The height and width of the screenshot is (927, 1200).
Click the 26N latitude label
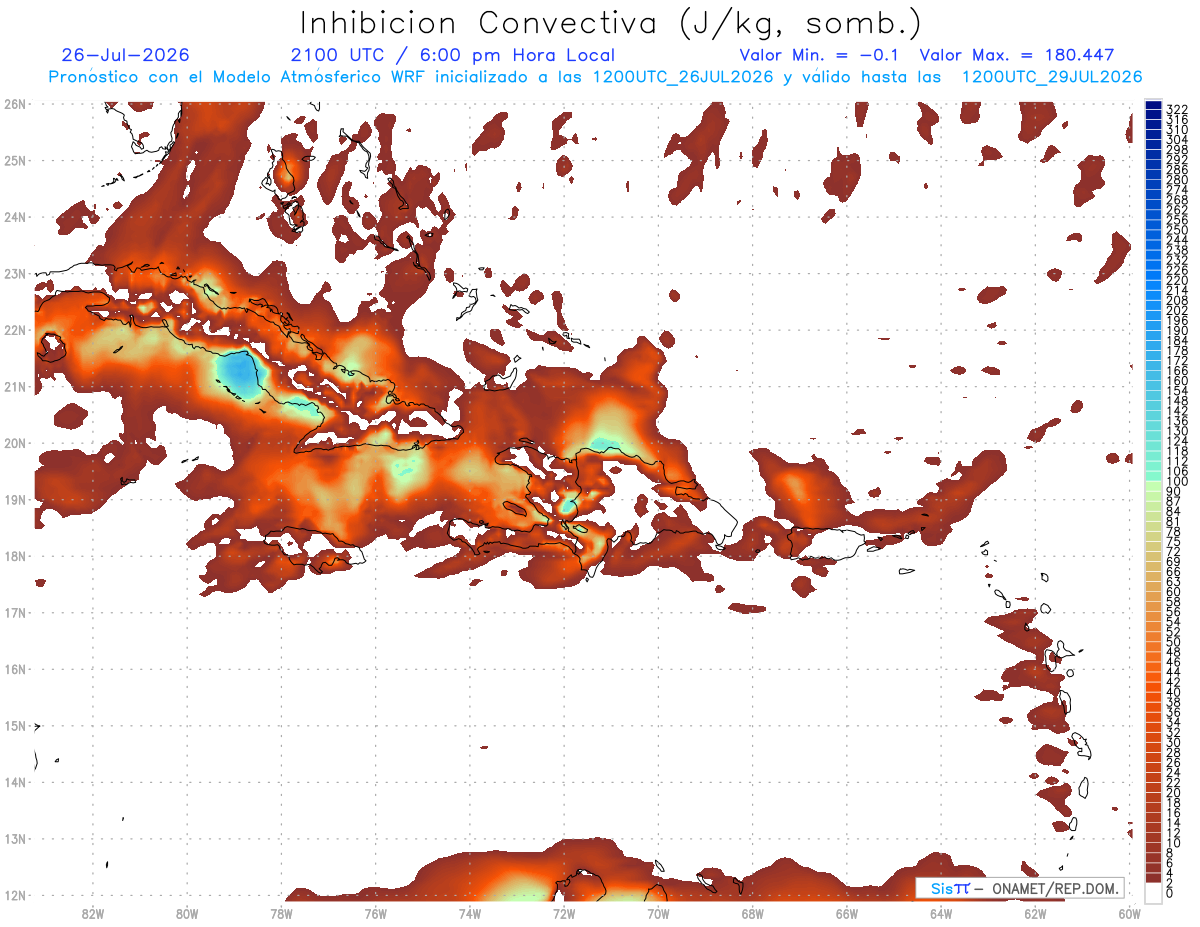(x=15, y=104)
